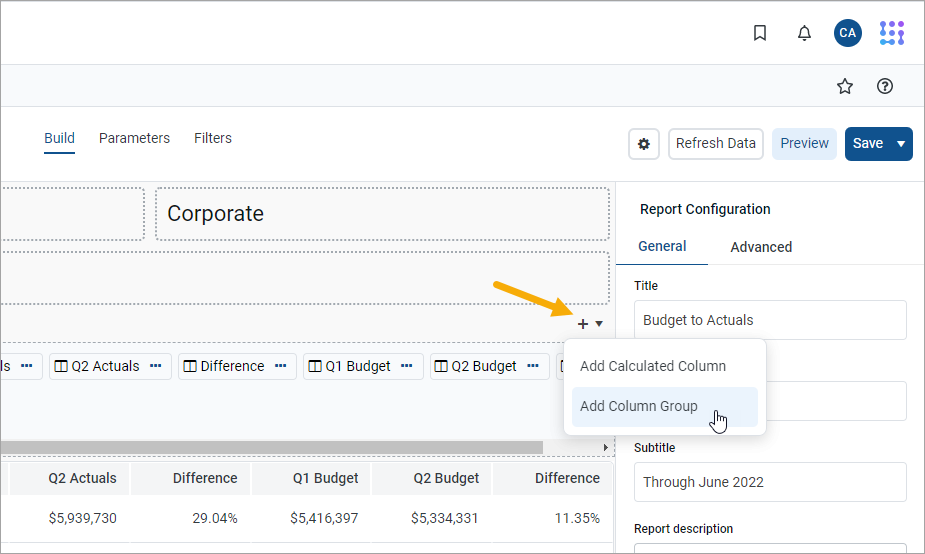Screen dimensions: 925x554
Task: Click the bookmark icon in header
Action: 760,33
